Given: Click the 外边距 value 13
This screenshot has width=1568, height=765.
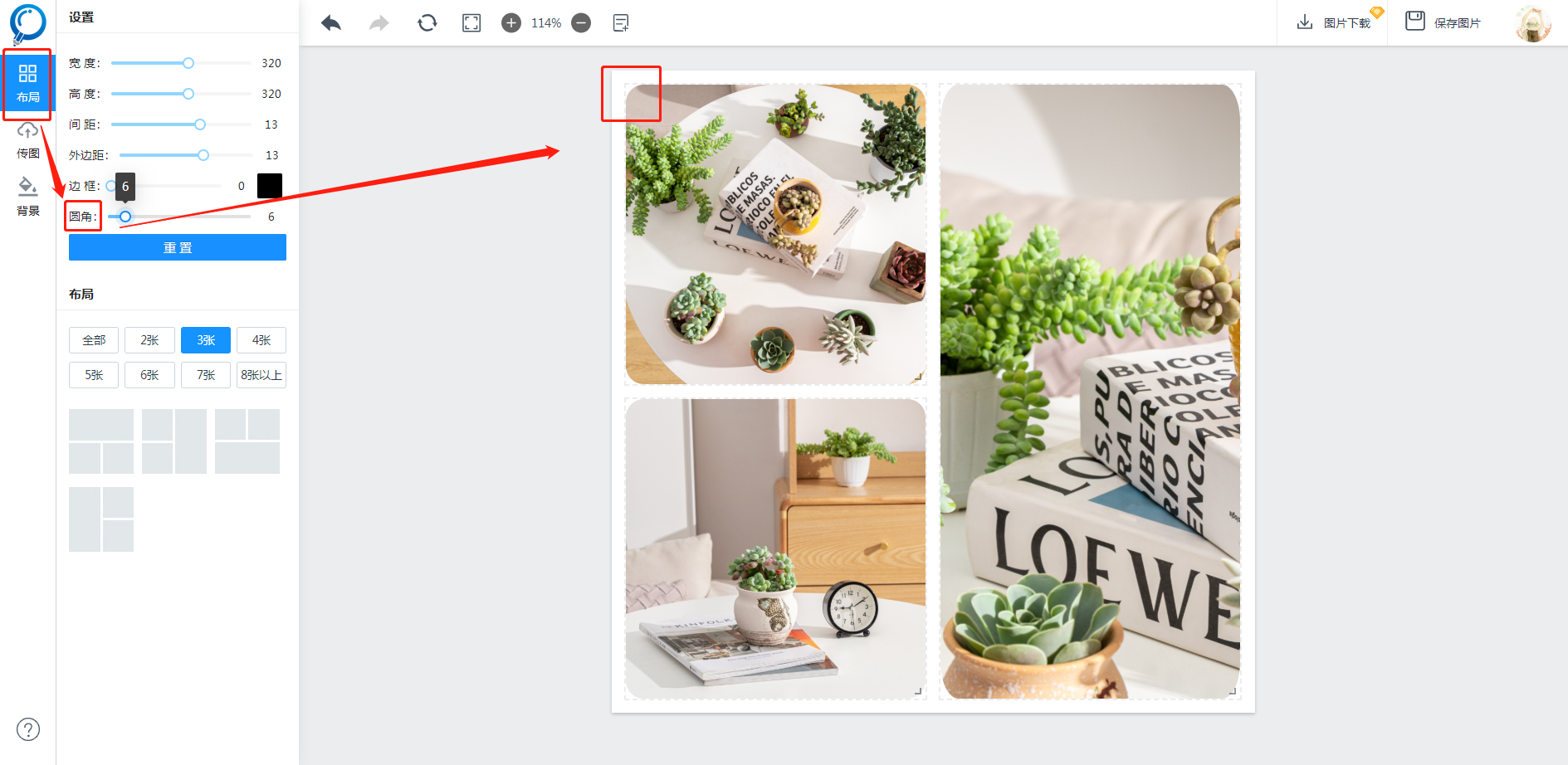Looking at the screenshot, I should [272, 155].
